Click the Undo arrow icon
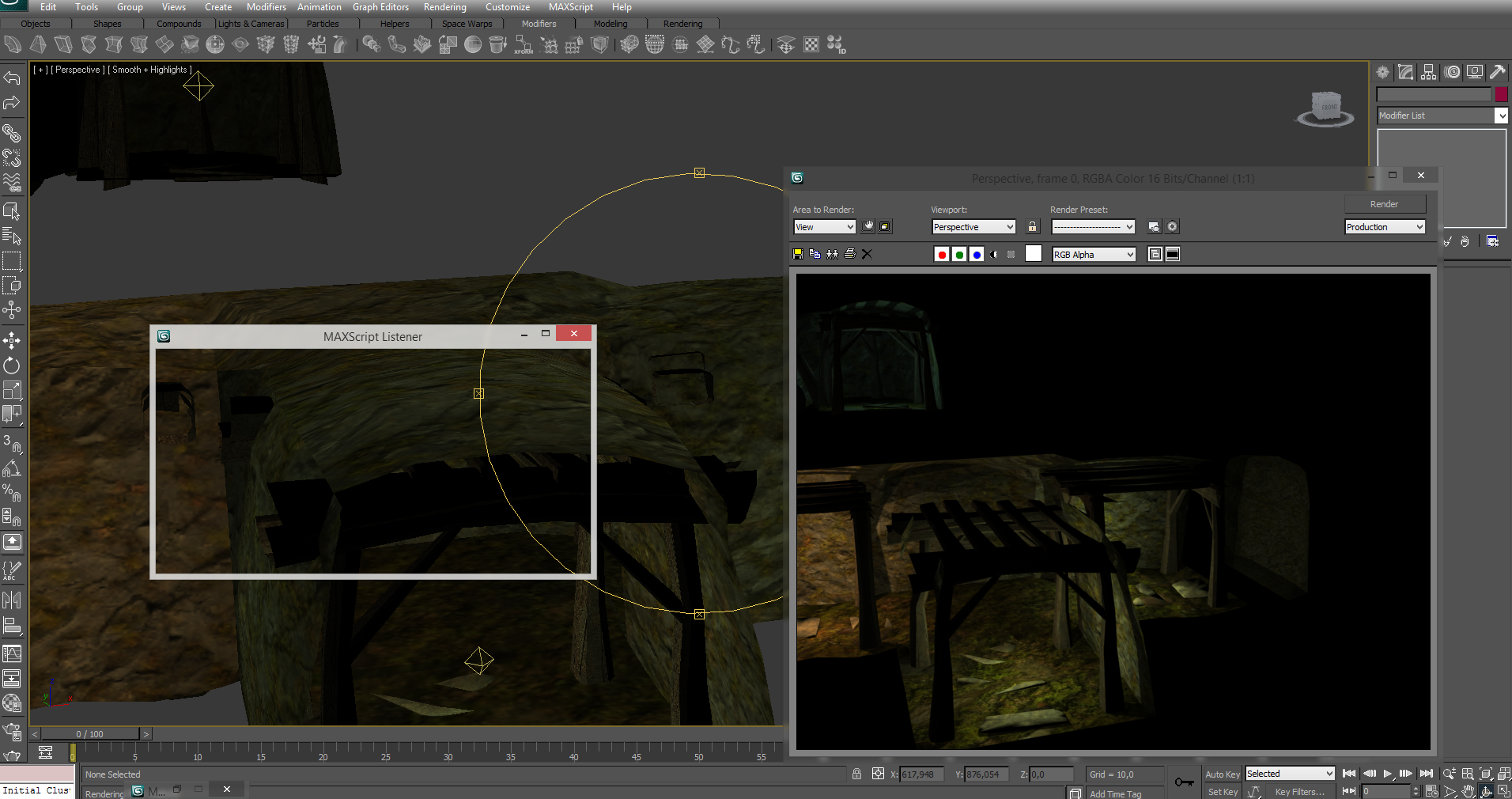The width and height of the screenshot is (1512, 799). (x=12, y=78)
